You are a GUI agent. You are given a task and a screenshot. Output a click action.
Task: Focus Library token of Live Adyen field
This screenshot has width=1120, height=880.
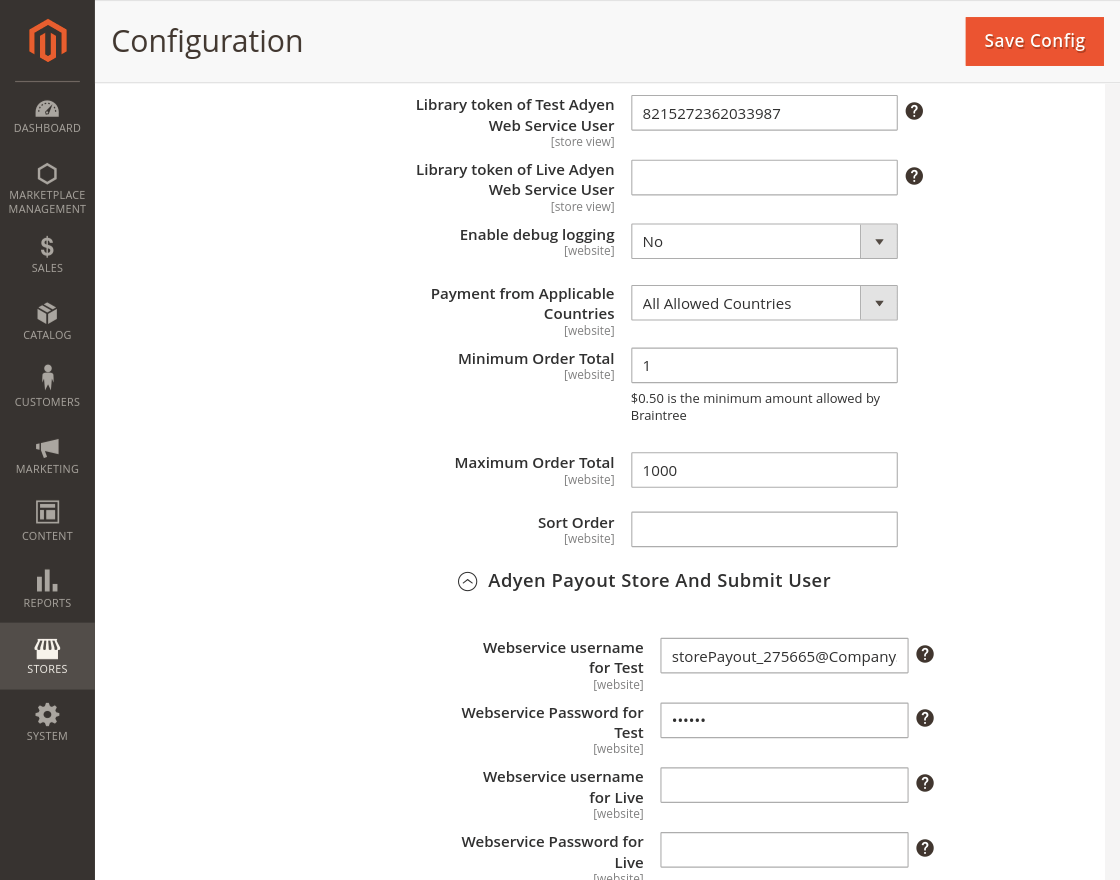764,178
